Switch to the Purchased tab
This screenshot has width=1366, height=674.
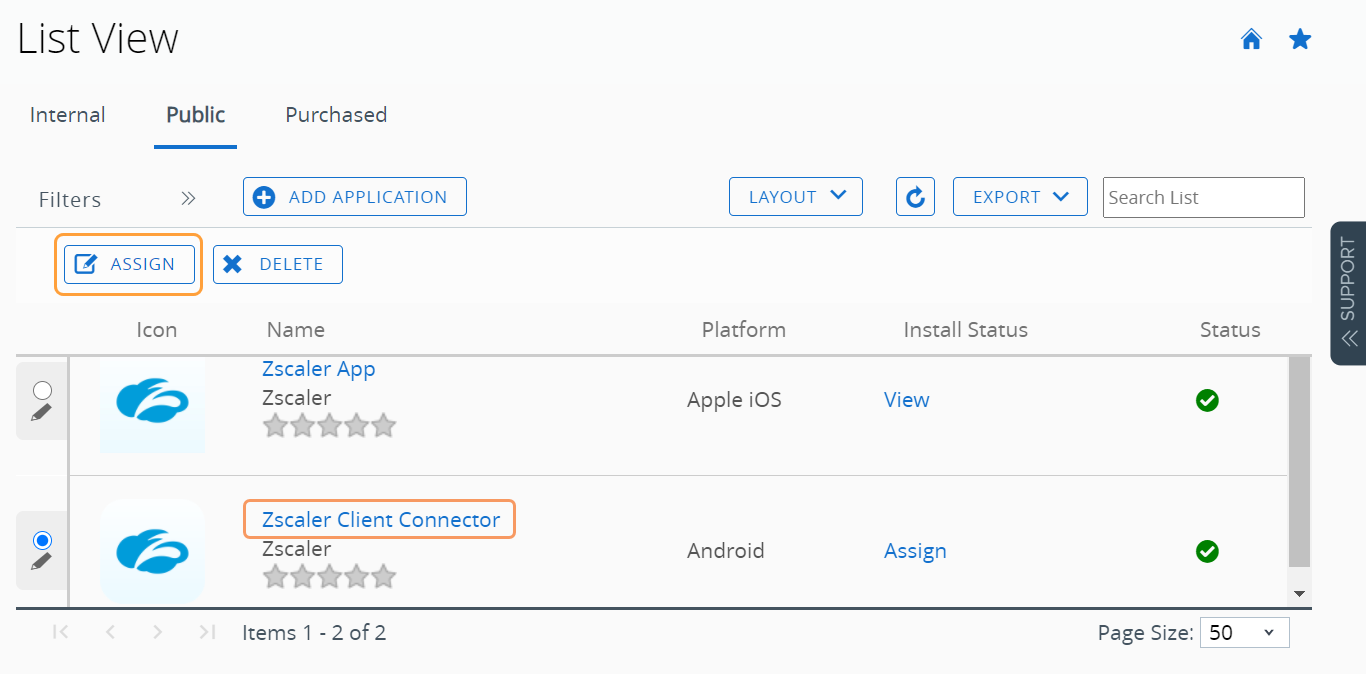(336, 115)
